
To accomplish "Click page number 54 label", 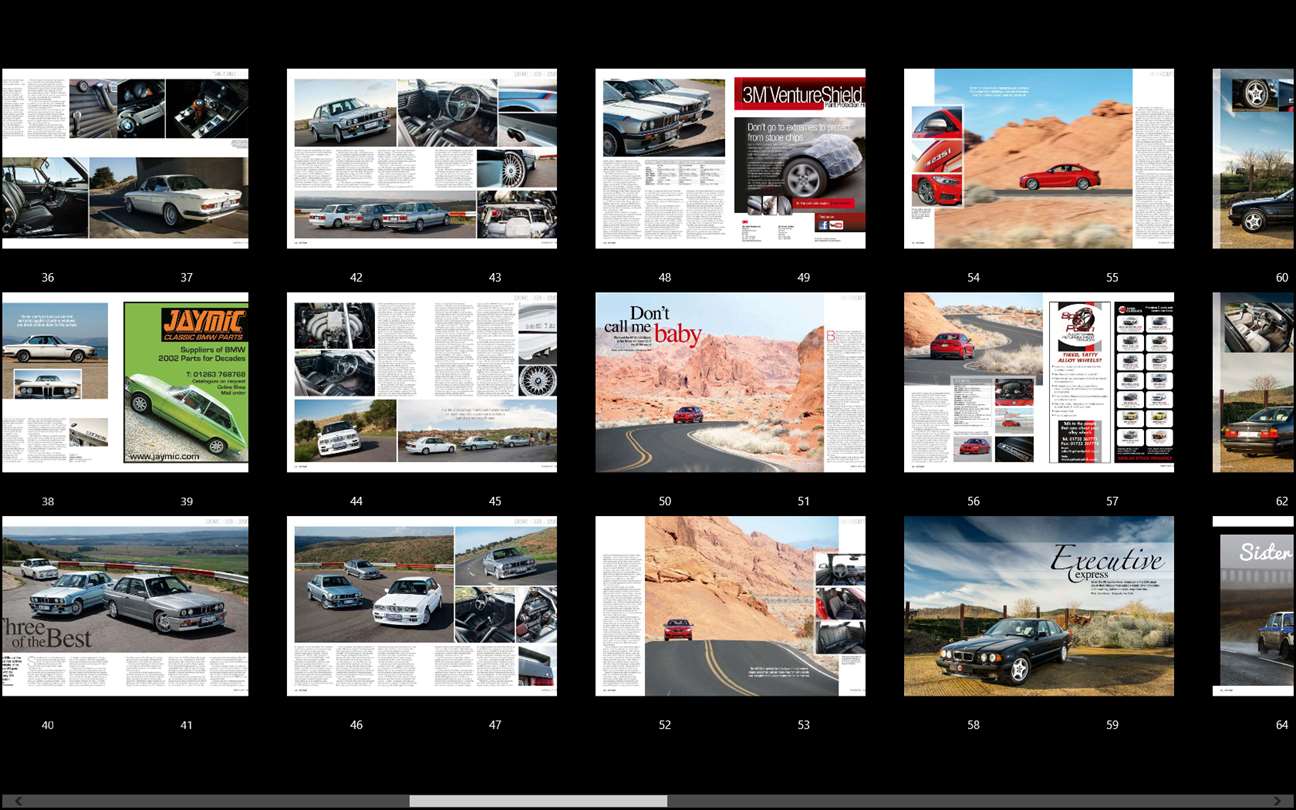I will [974, 278].
